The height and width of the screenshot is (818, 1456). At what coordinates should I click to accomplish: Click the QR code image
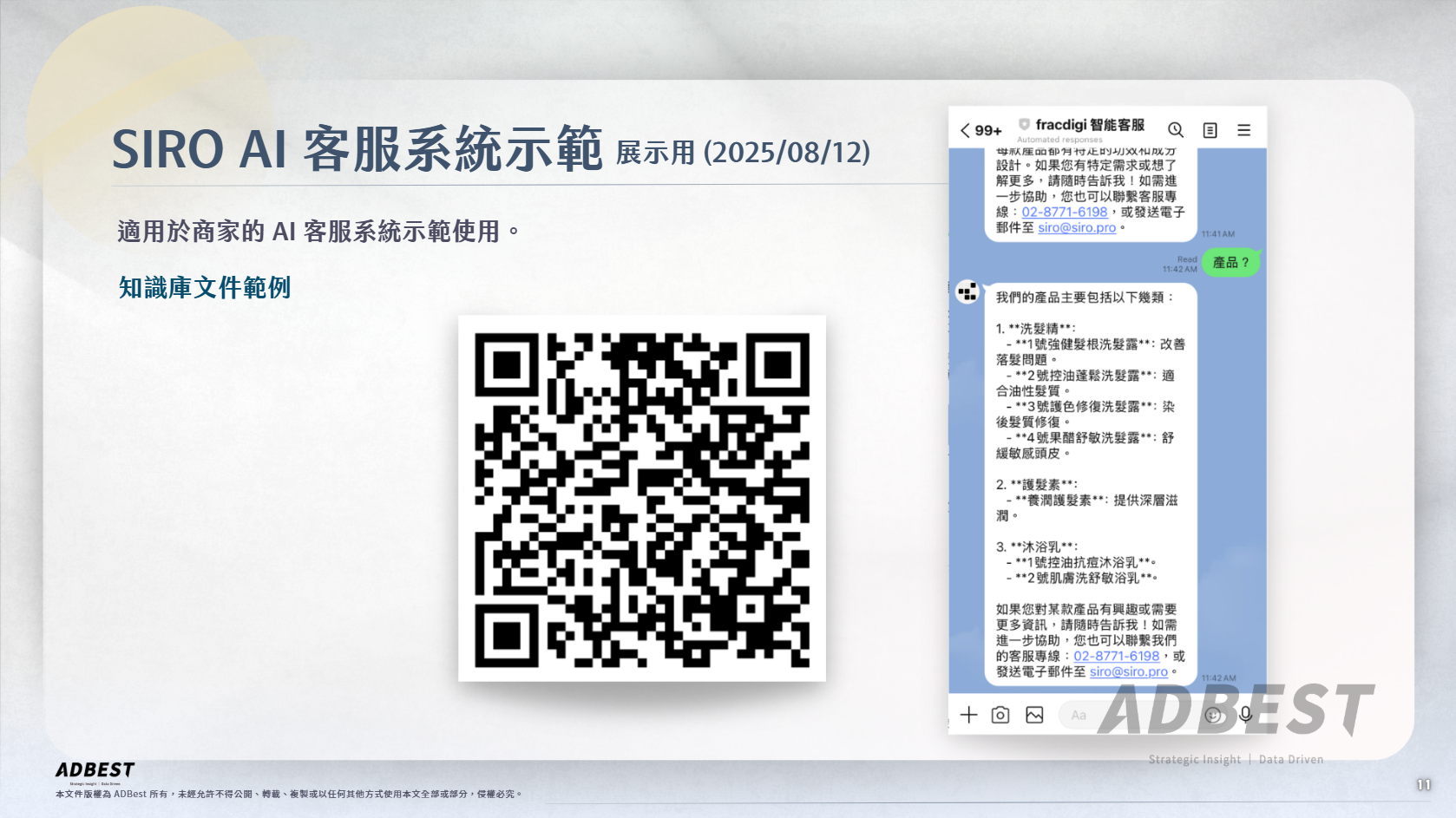[641, 498]
